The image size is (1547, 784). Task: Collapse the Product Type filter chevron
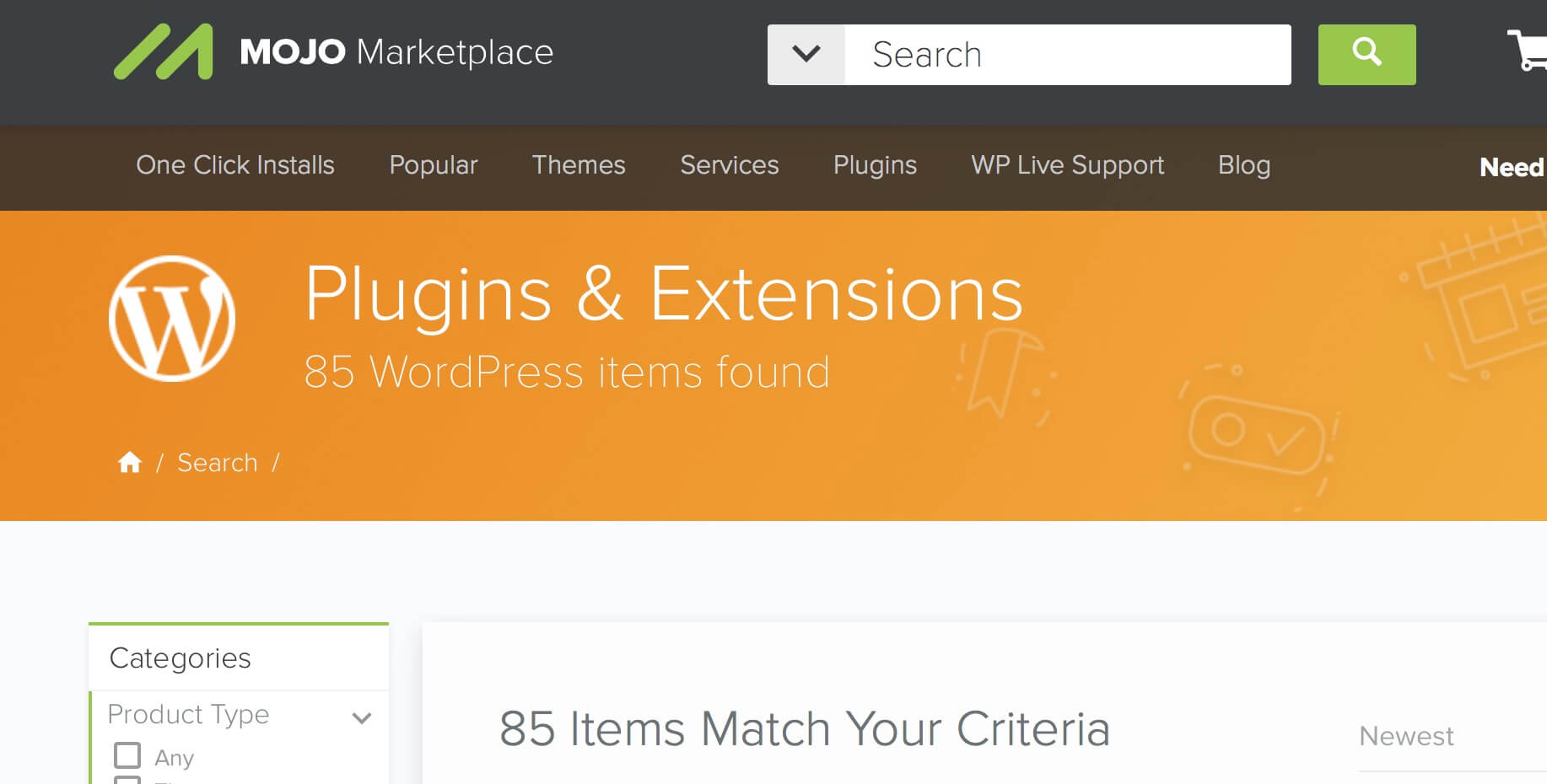coord(362,718)
